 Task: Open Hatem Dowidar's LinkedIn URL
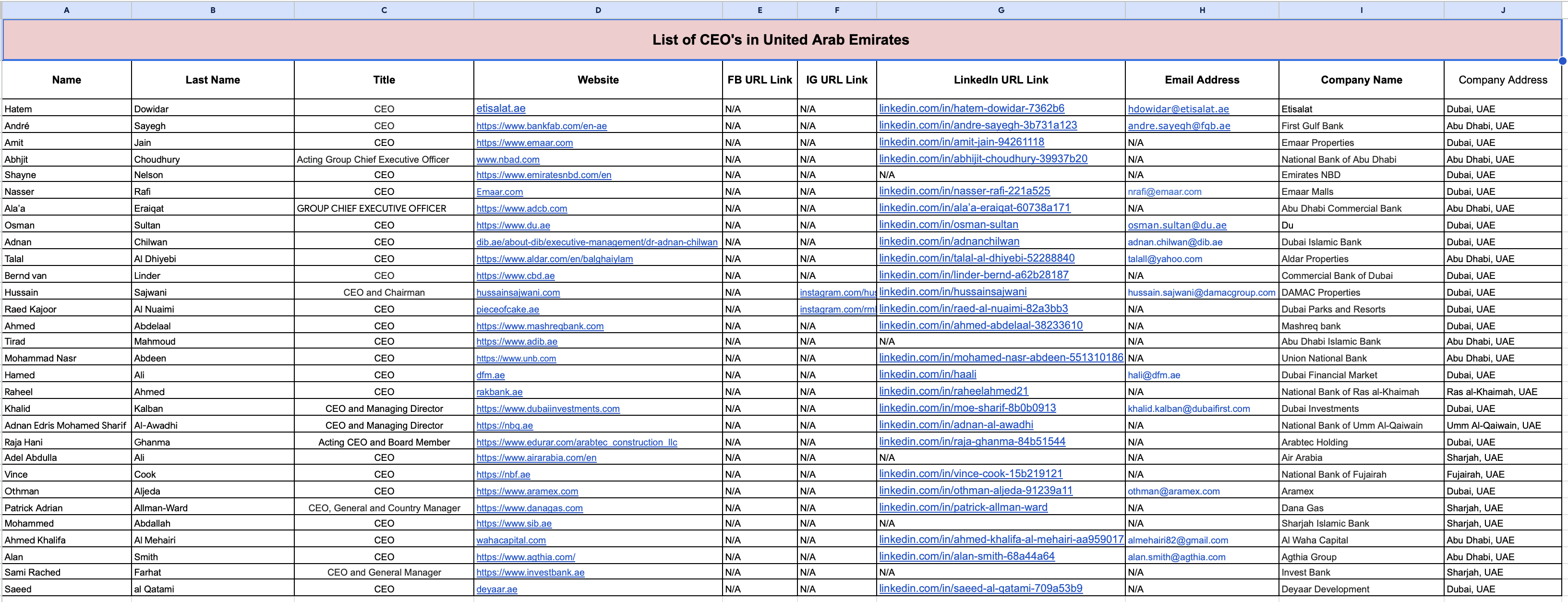(x=972, y=108)
